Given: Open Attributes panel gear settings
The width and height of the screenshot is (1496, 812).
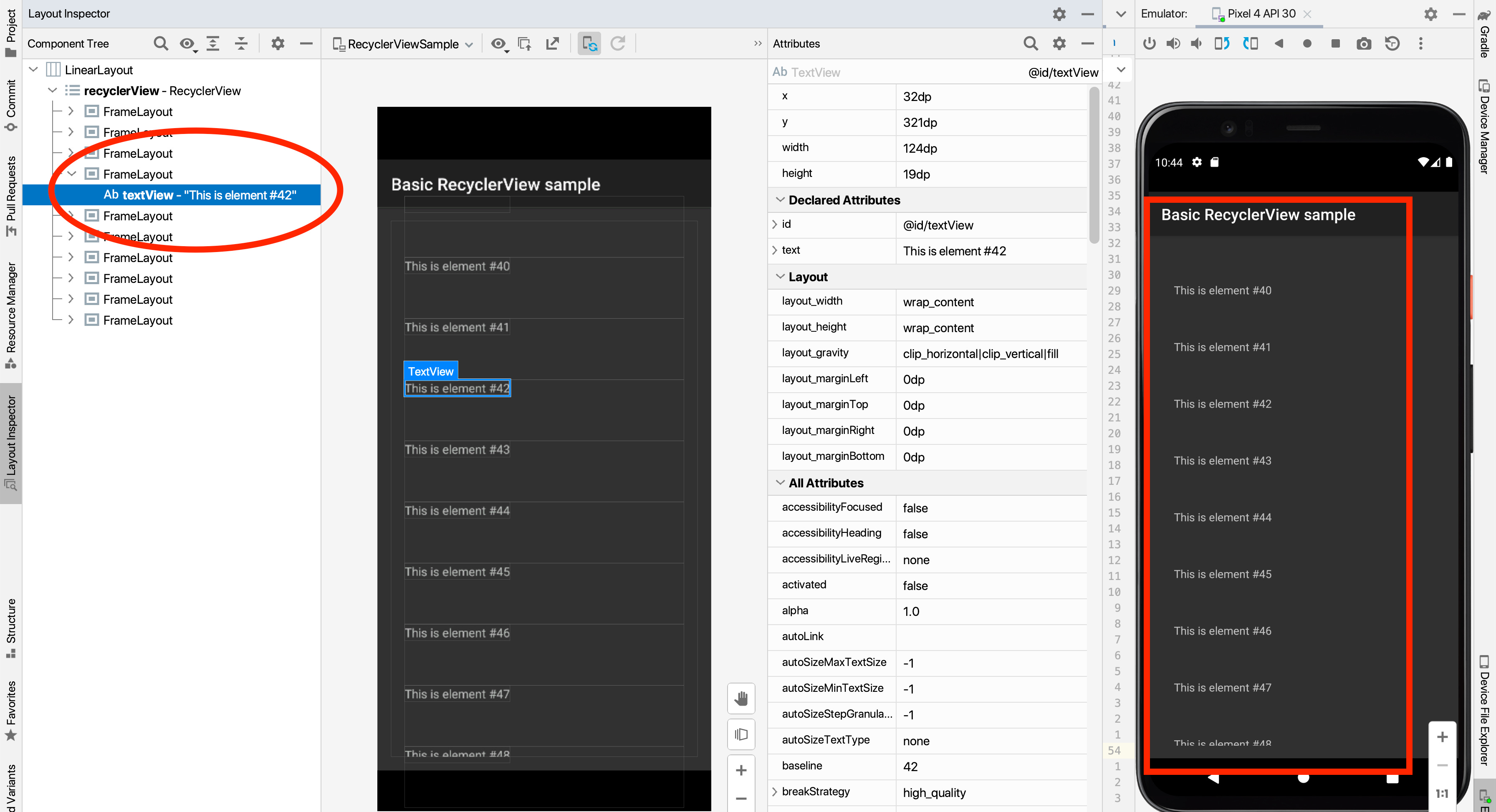Looking at the screenshot, I should tap(1059, 43).
